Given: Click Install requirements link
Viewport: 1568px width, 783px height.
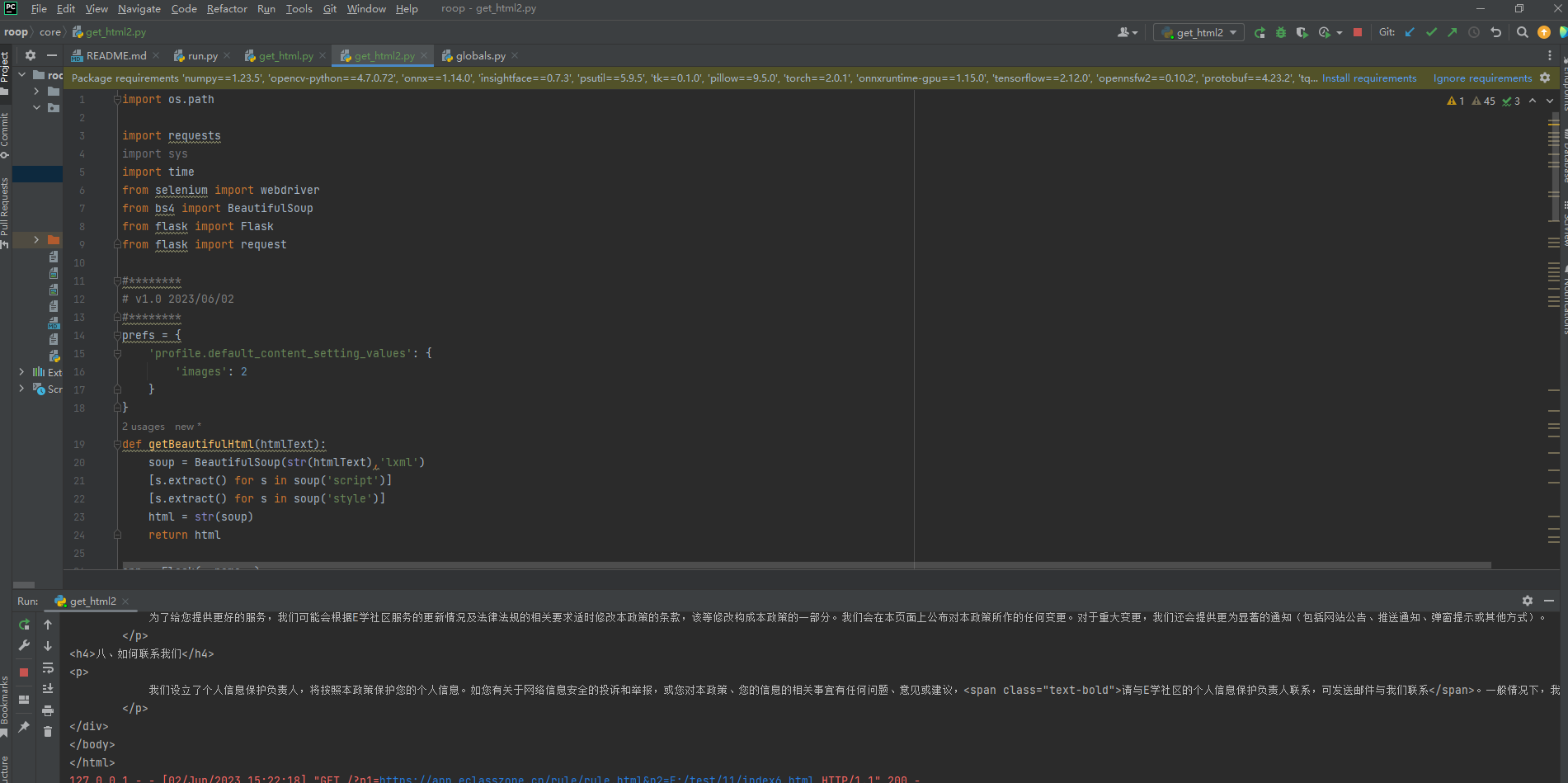Looking at the screenshot, I should tap(1369, 78).
